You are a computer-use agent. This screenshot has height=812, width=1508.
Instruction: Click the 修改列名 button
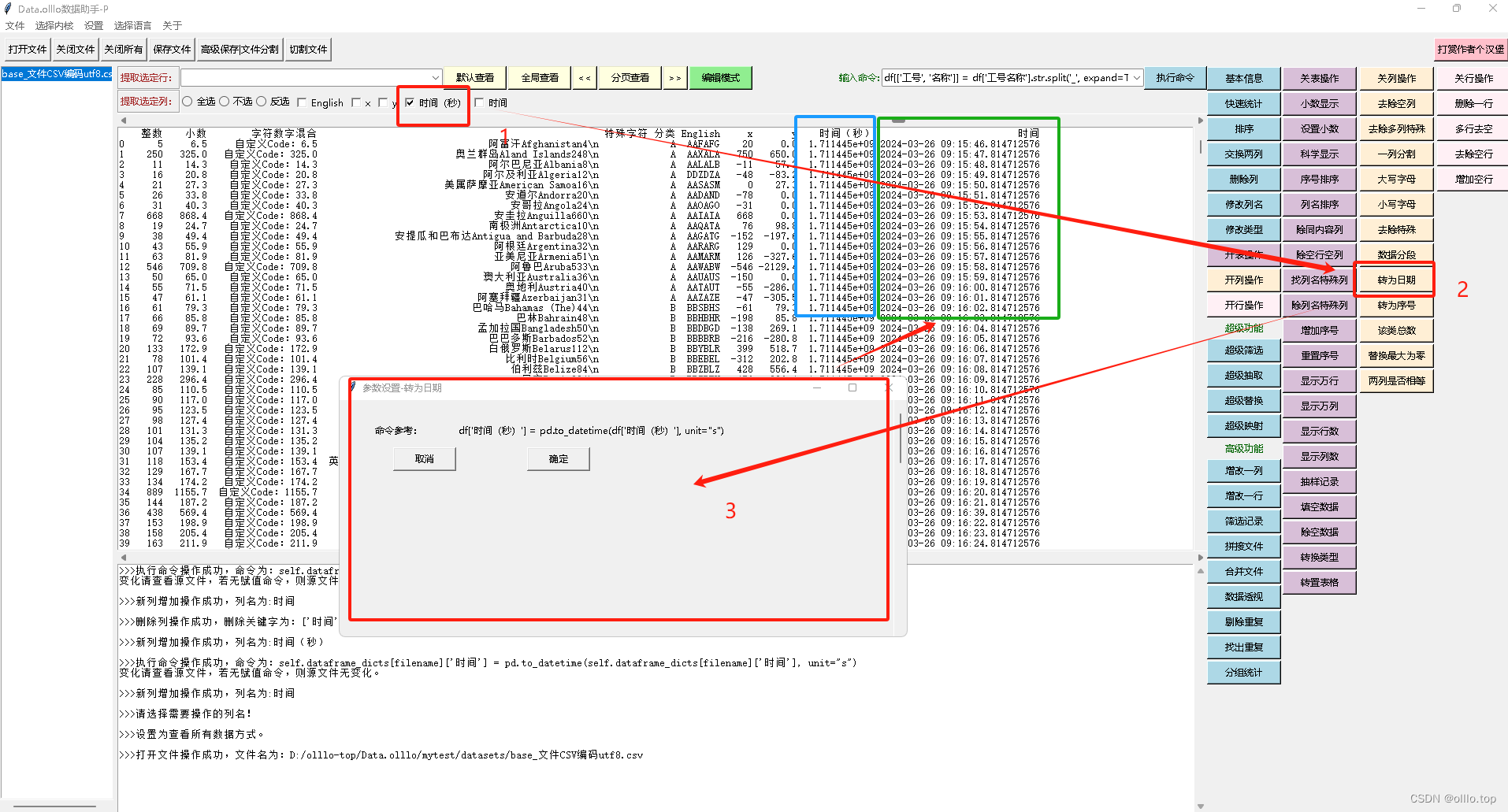(x=1244, y=204)
